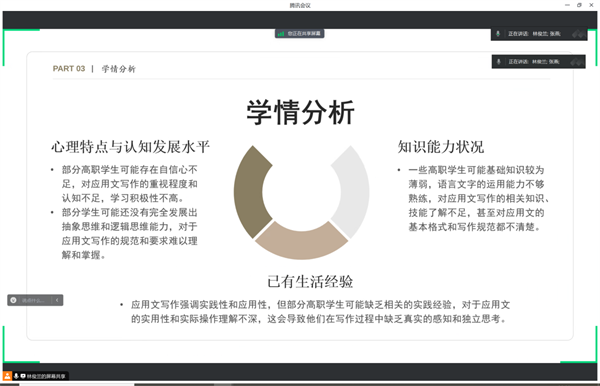Click the orange host avatar icon at bottom left

pyautogui.click(x=7, y=376)
